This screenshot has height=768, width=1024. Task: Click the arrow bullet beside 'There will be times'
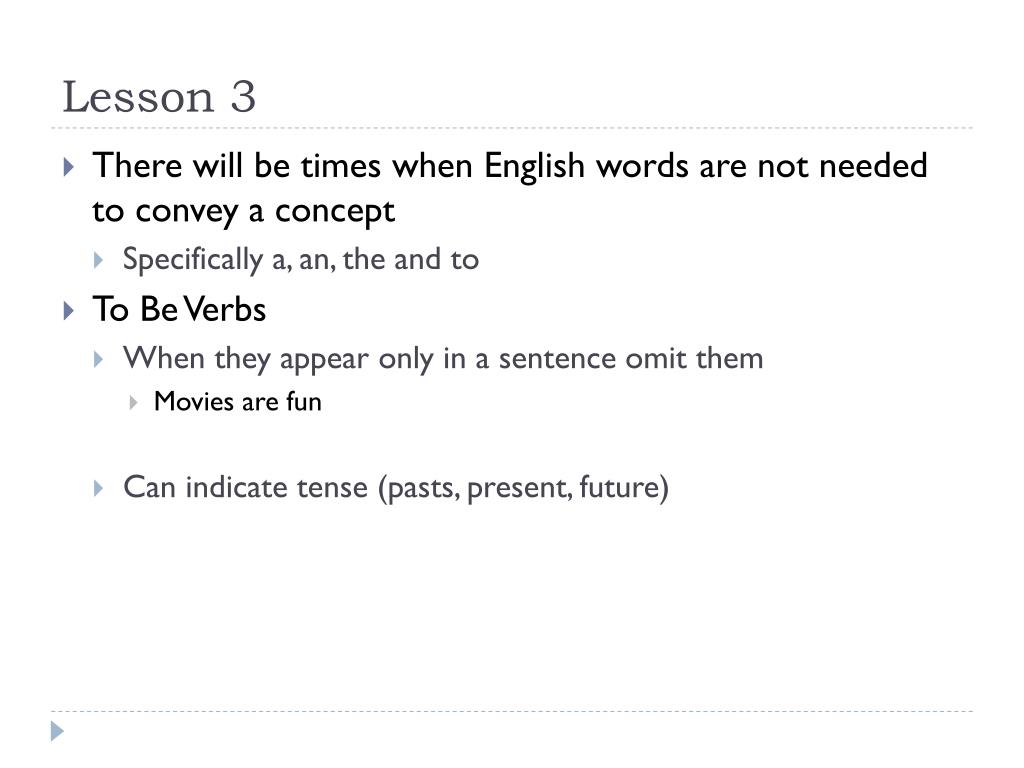click(x=69, y=167)
